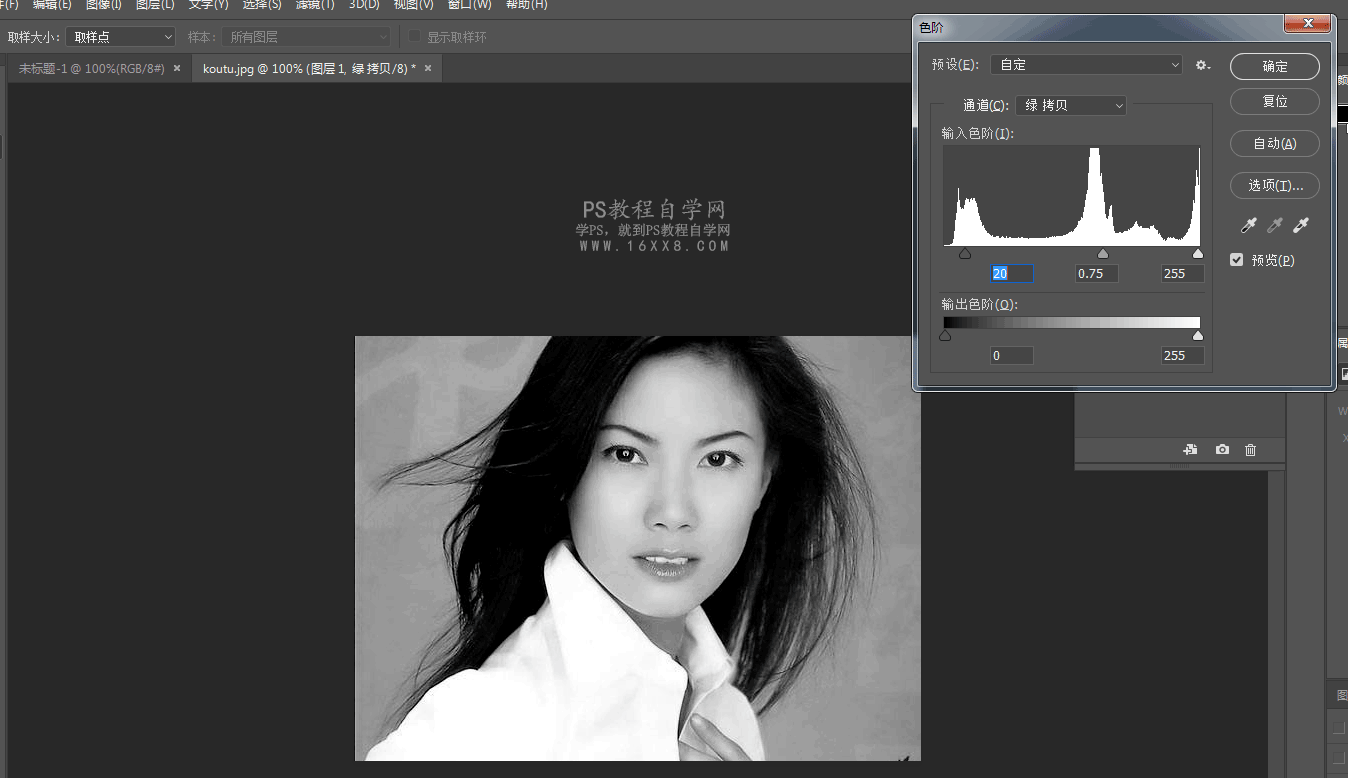Open the 帮助(H) menu
Screen dimensions: 1348x778
[x=526, y=4]
